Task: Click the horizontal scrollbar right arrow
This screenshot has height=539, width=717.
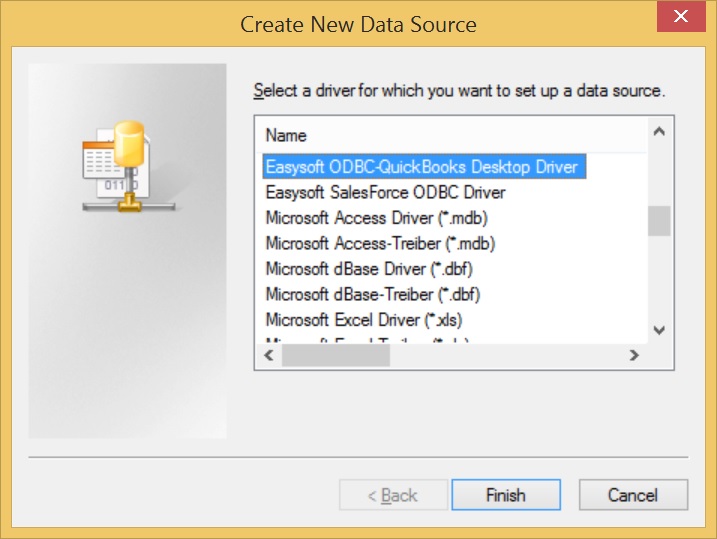Action: (x=634, y=355)
